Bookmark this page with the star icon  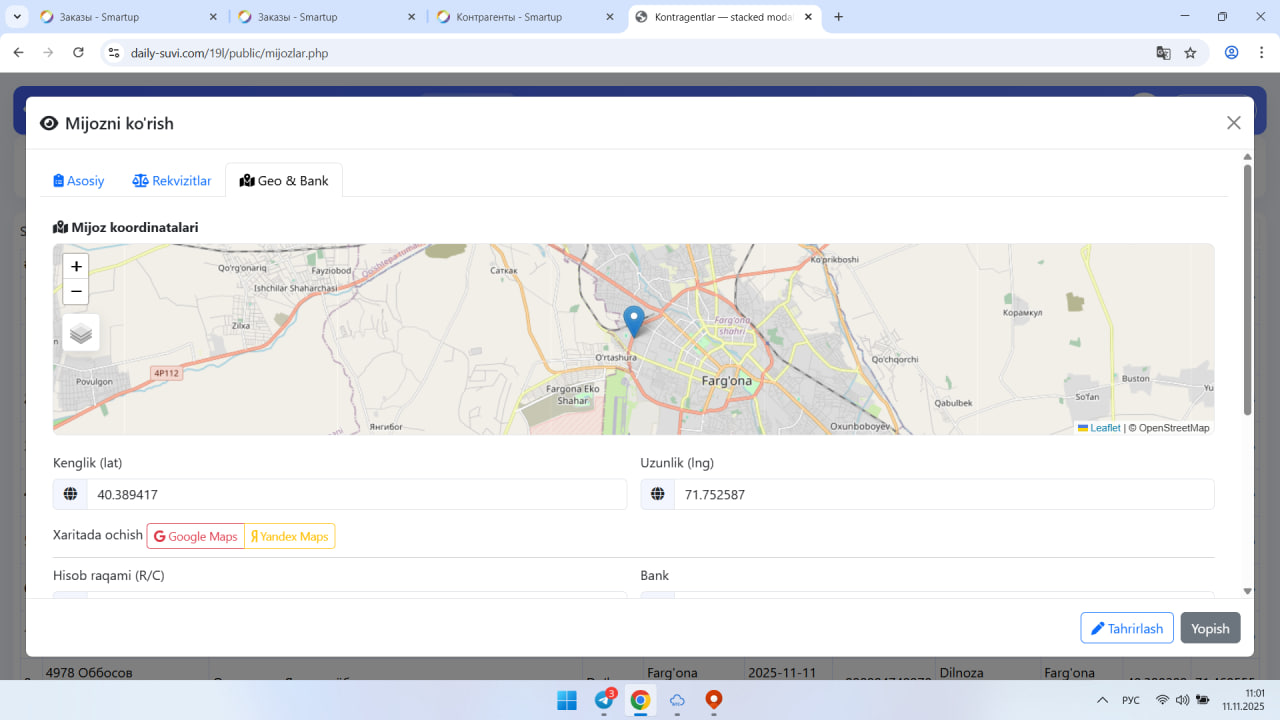1190,53
